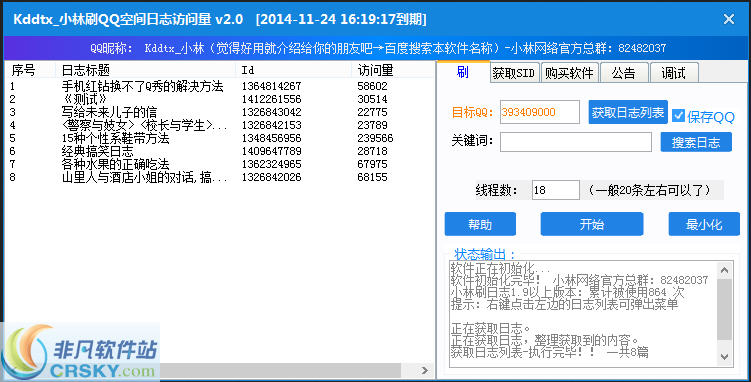The image size is (751, 382).
Task: Toggle the 保存QQ checkbox
Action: pyautogui.click(x=678, y=116)
